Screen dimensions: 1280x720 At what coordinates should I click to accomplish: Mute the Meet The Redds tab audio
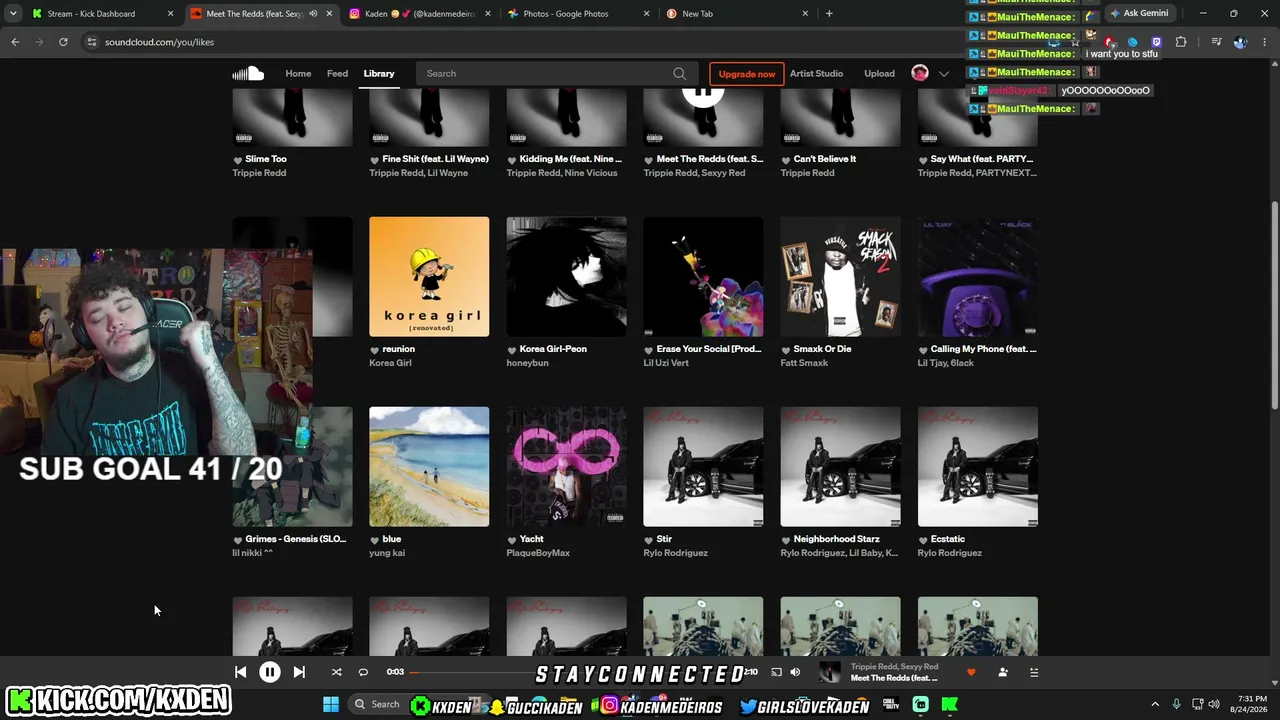coord(313,14)
